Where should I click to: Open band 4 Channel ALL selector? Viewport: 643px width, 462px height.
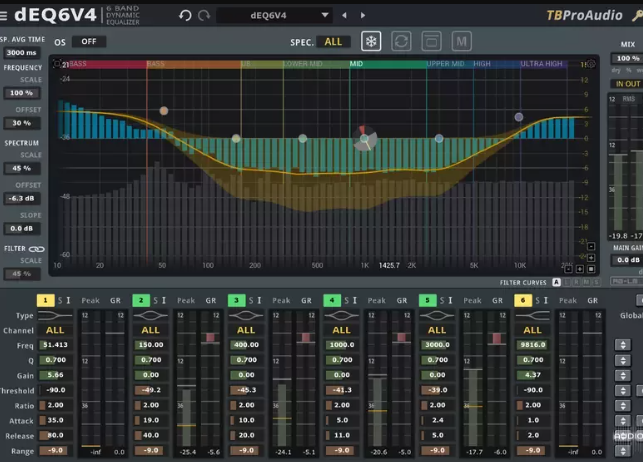[341, 330]
